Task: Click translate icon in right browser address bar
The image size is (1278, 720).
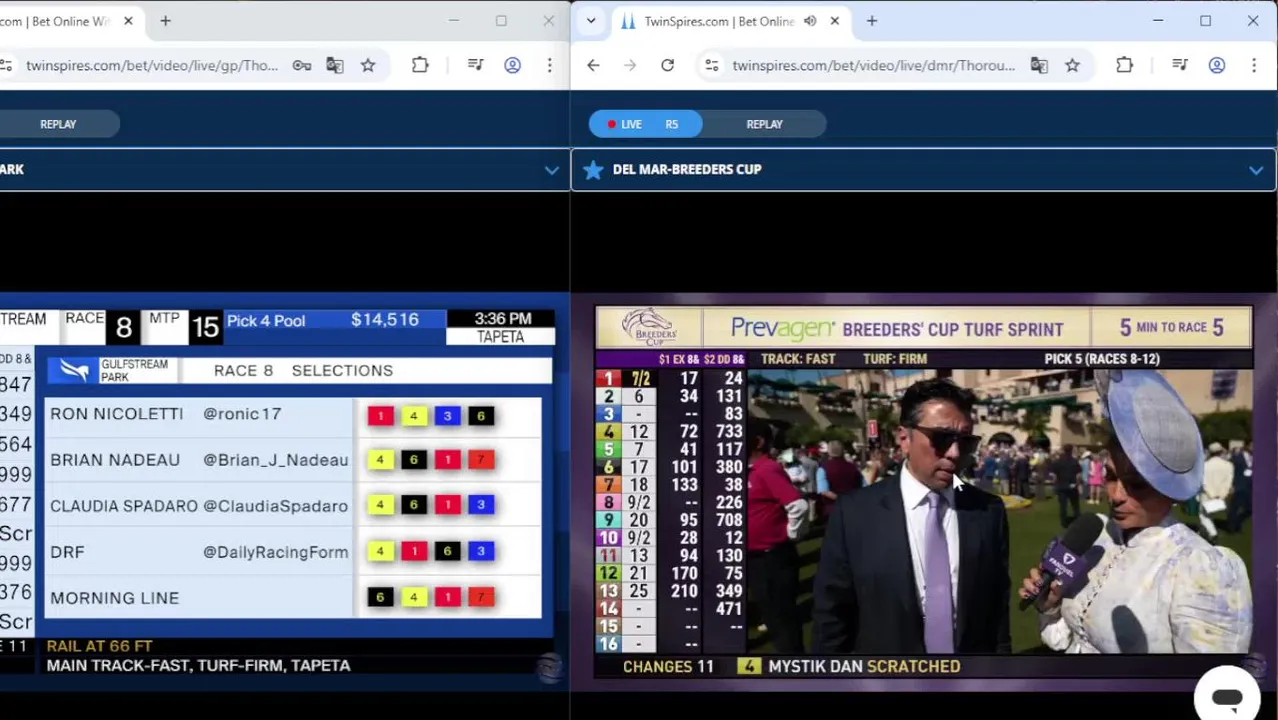Action: [x=1039, y=66]
